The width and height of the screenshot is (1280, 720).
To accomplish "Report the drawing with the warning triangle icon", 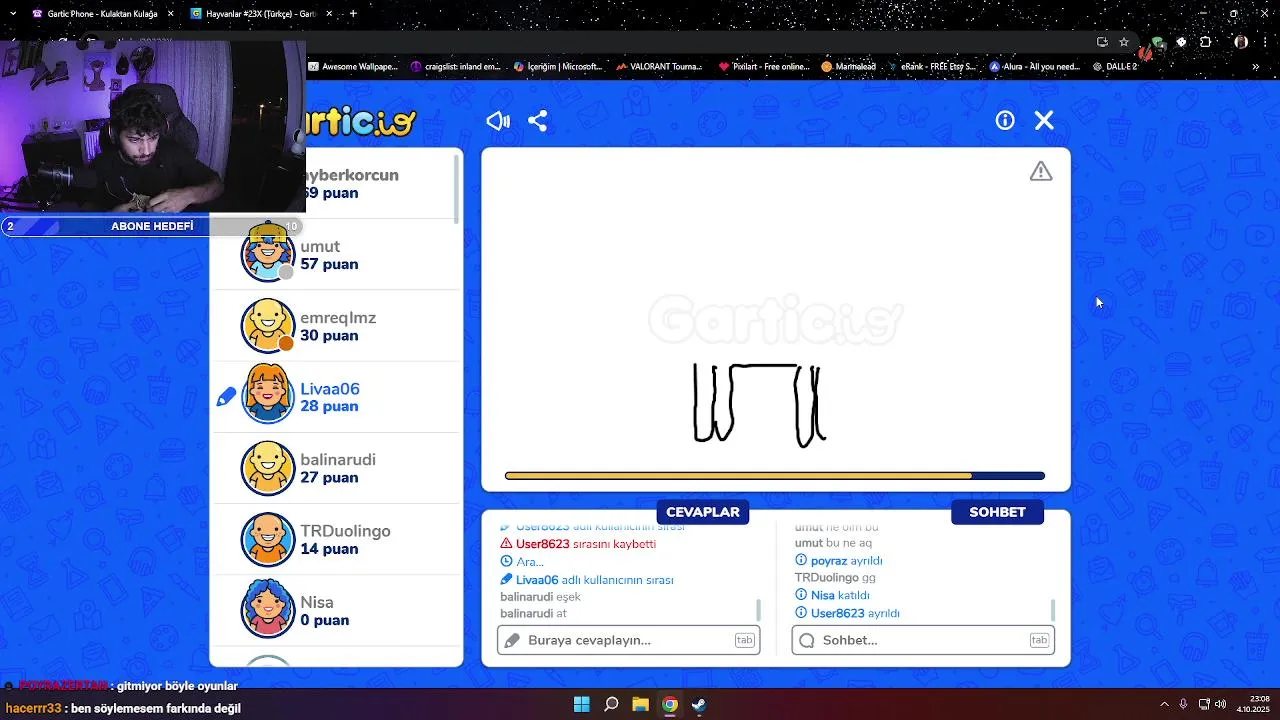I will [x=1041, y=172].
